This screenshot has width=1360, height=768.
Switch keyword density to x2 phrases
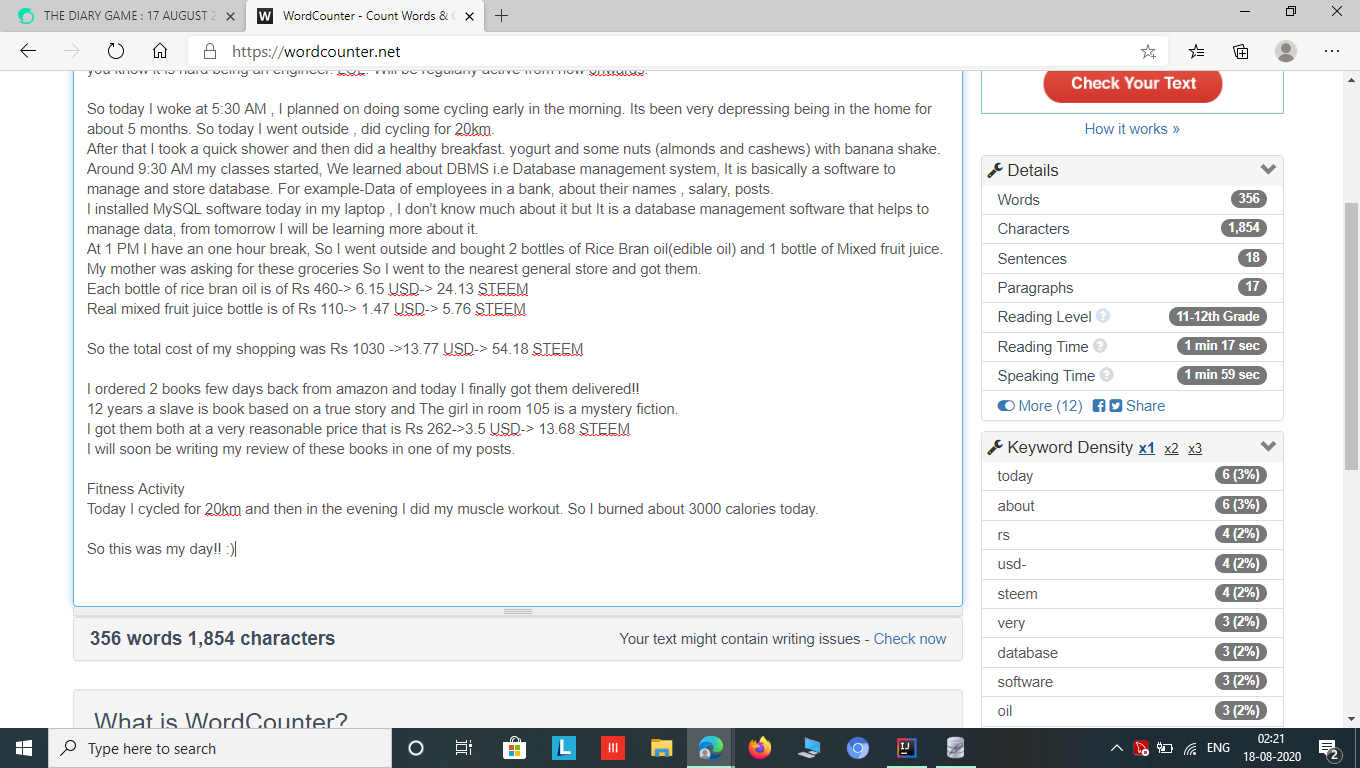1171,448
